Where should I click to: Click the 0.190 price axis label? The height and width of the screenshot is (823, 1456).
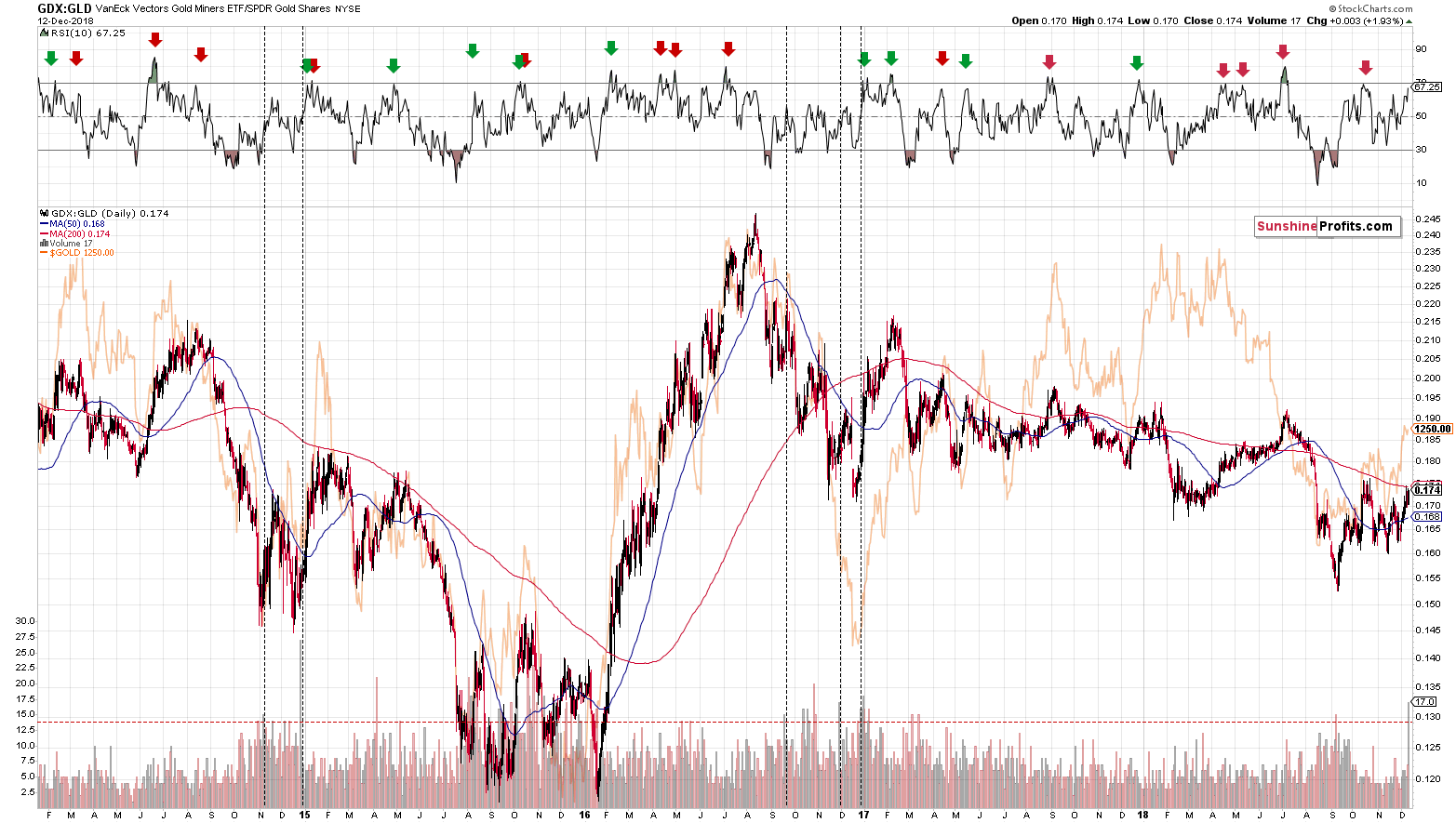click(1428, 418)
